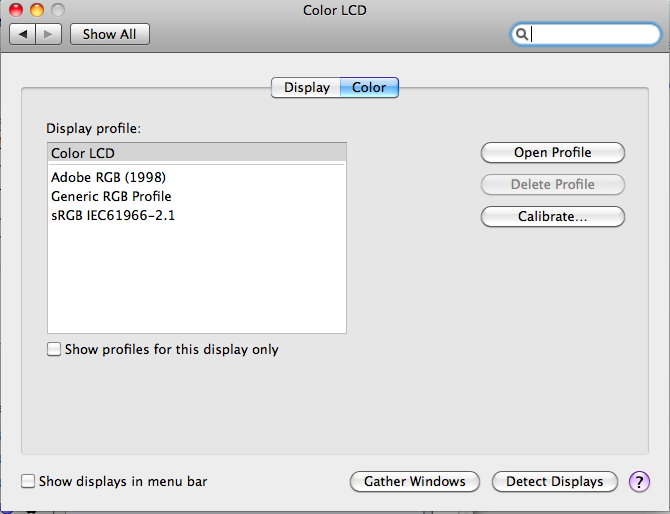Screen dimensions: 670x514
Task: Click the Detect Displays button
Action: coord(555,482)
